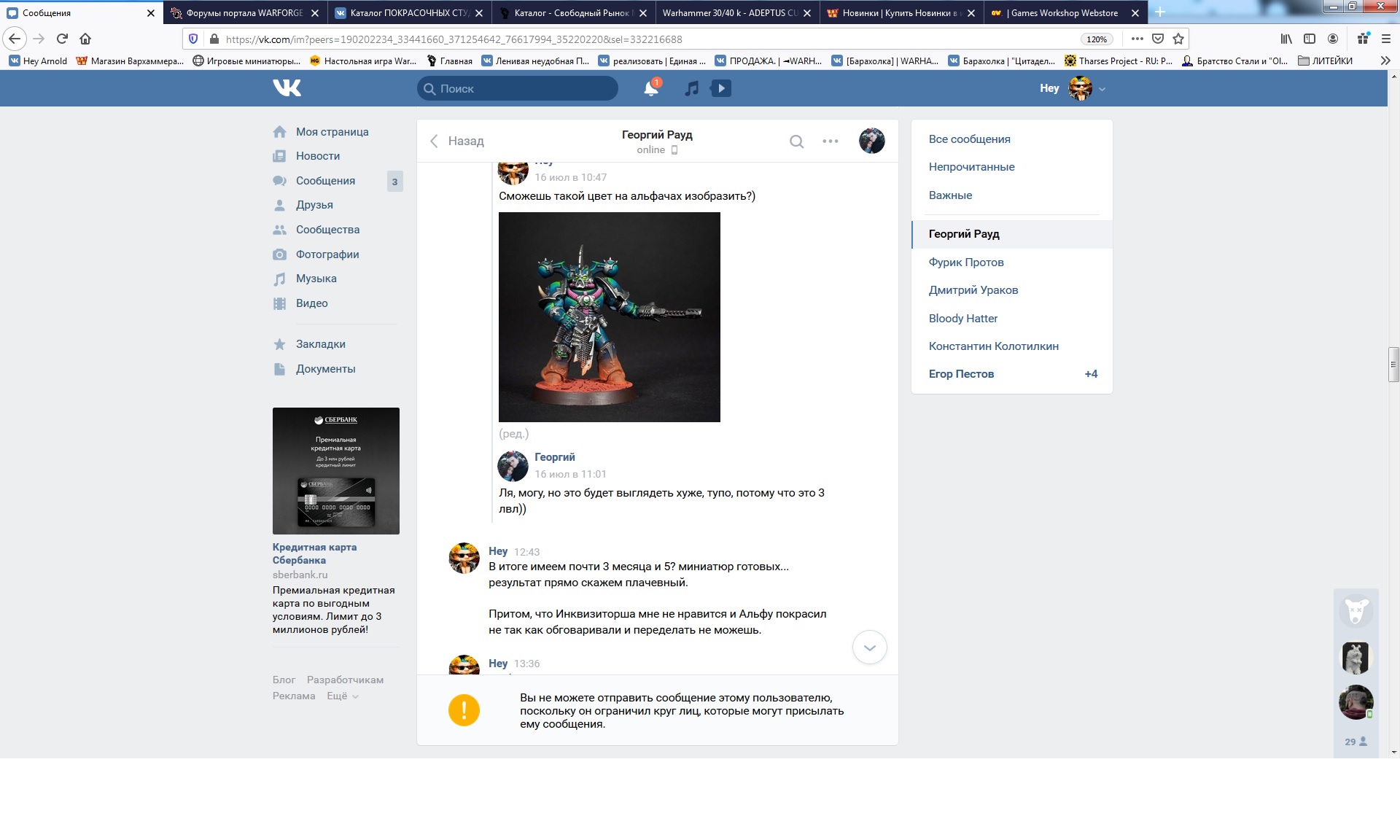Click the page vertical scrollbar thumb
1400x840 pixels.
1393,365
